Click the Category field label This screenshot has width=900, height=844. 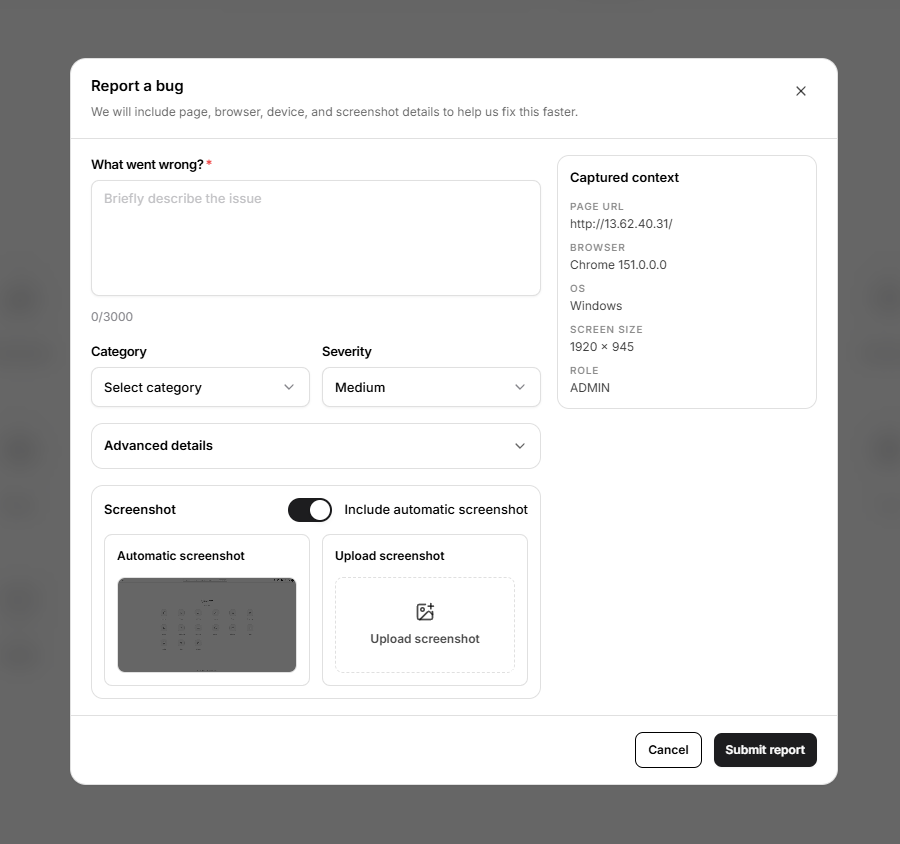pos(119,351)
